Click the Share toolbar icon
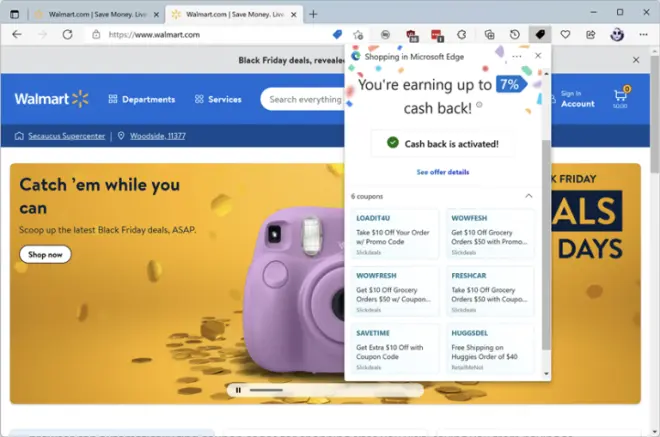This screenshot has height=437, width=660. 591,35
